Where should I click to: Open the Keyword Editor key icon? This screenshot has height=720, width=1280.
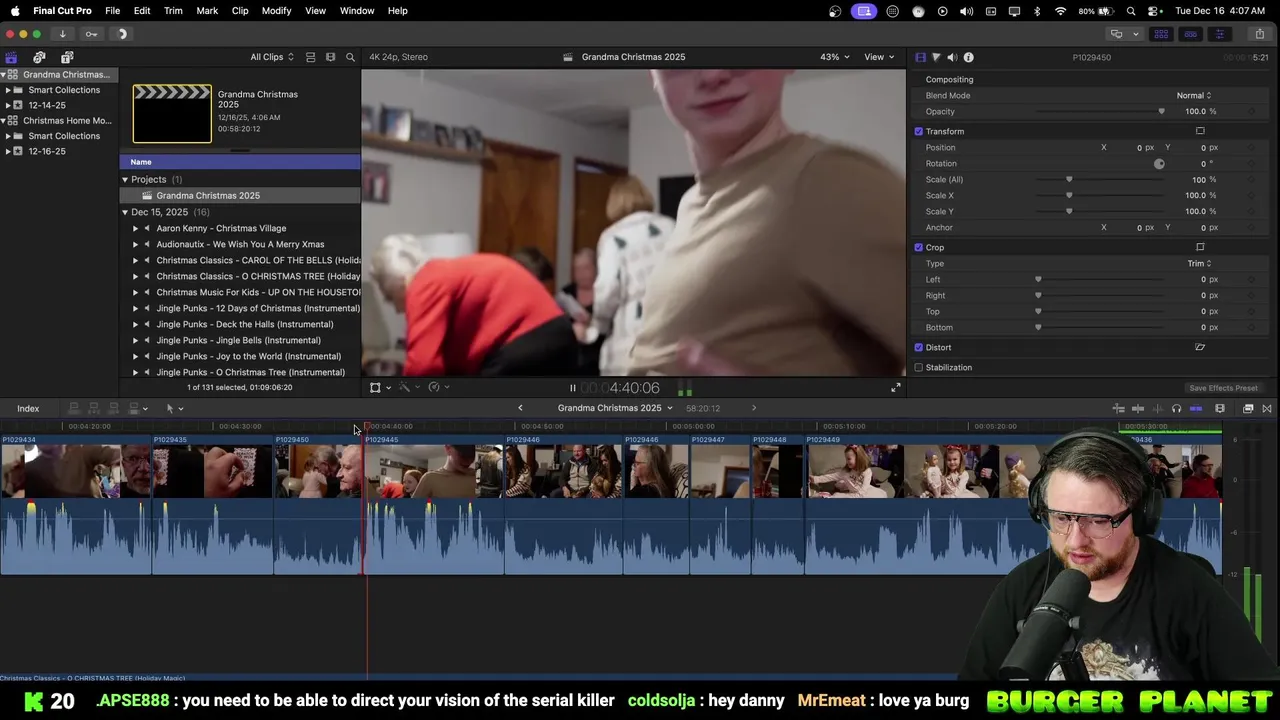91,34
